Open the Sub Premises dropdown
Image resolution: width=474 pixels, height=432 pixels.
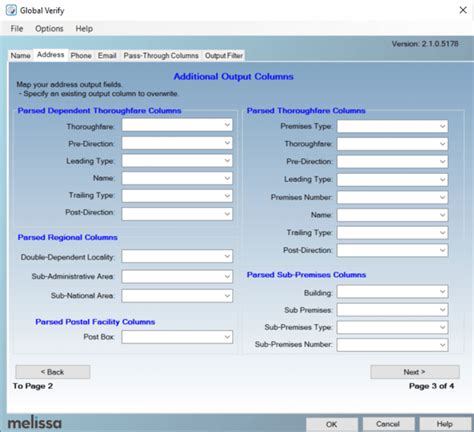click(x=392, y=310)
